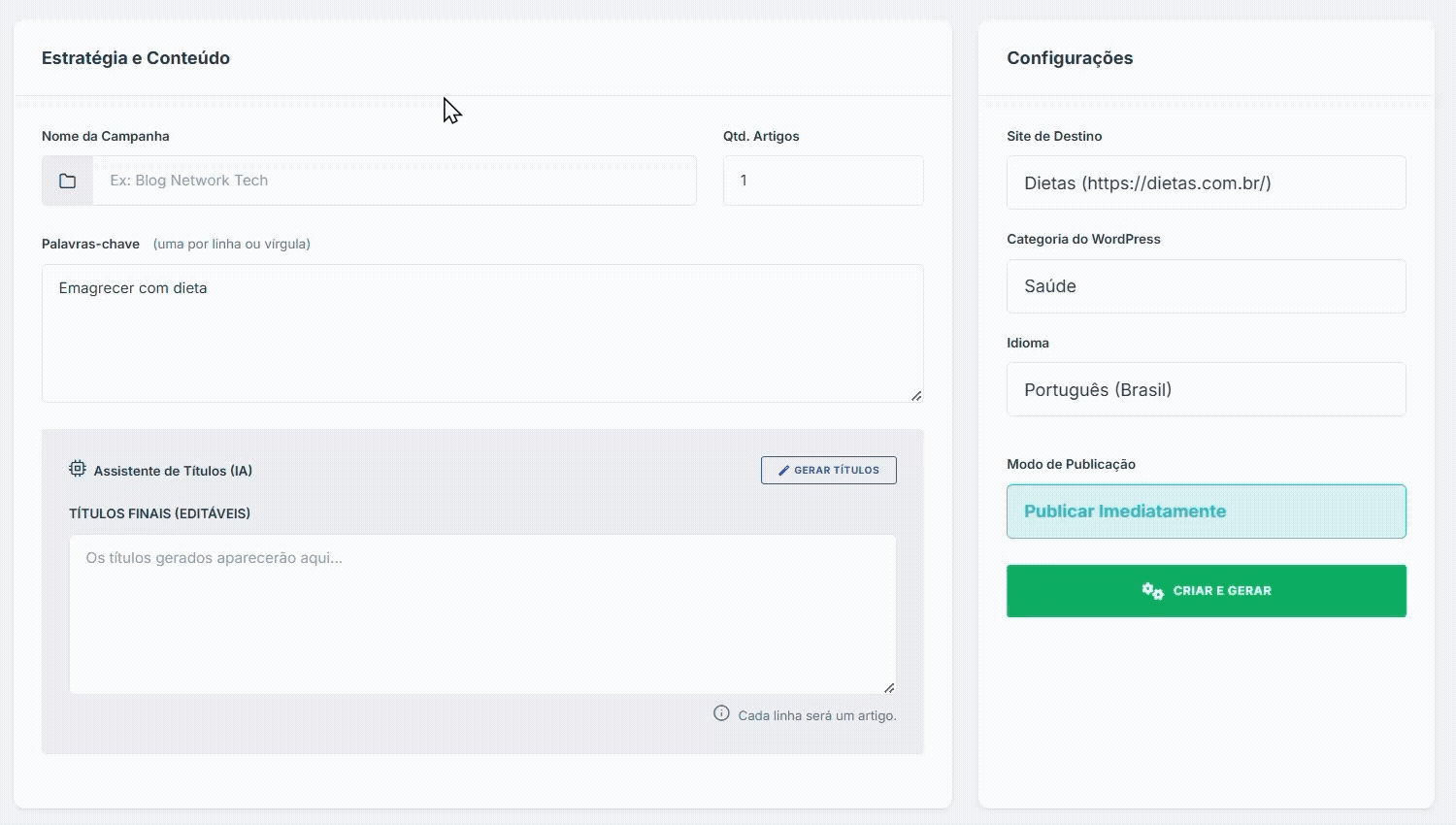Image resolution: width=1456 pixels, height=825 pixels.
Task: Select the Qtd. Artigos number field
Action: click(x=822, y=181)
